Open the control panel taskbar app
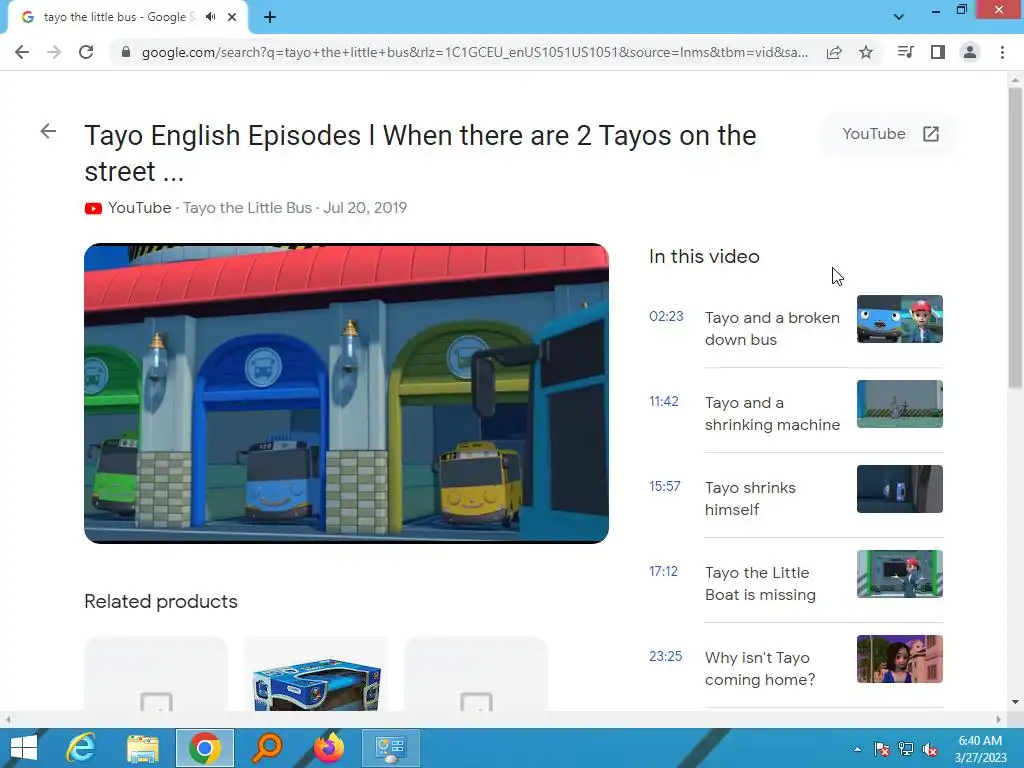 coord(391,748)
